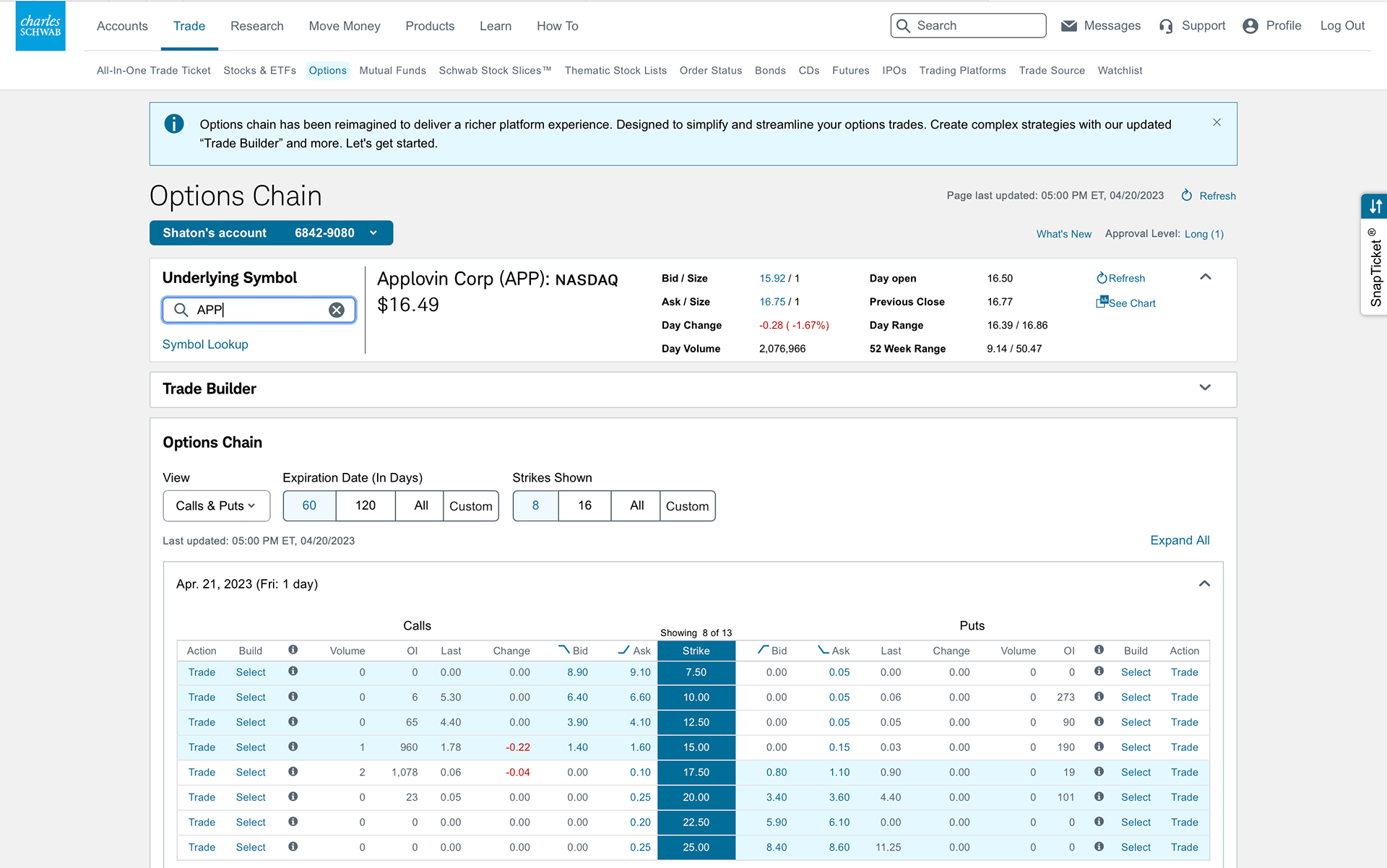Collapse the Apr. 21, 2023 expiration
The width and height of the screenshot is (1387, 868).
pyautogui.click(x=1204, y=583)
